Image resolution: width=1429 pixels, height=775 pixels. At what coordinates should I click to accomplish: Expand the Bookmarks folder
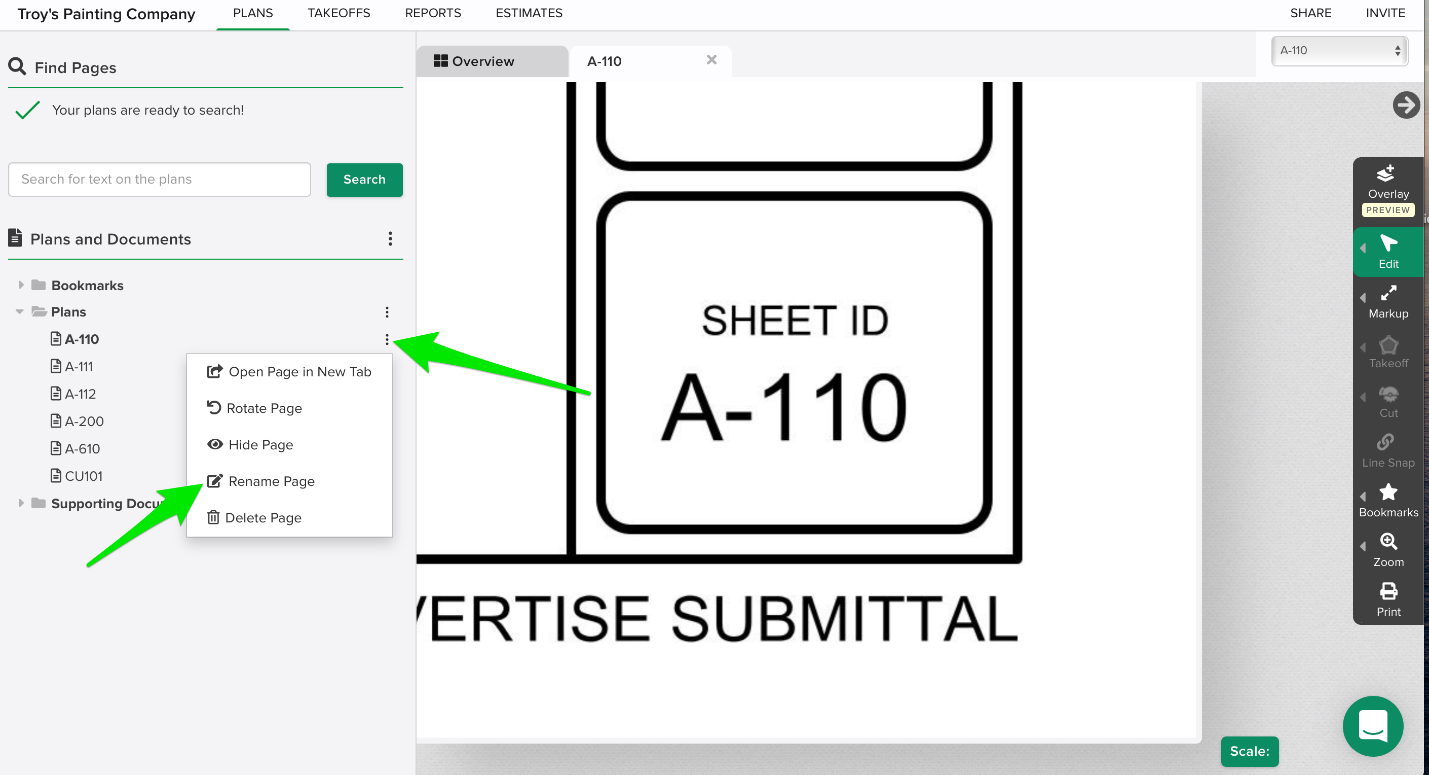(21, 285)
